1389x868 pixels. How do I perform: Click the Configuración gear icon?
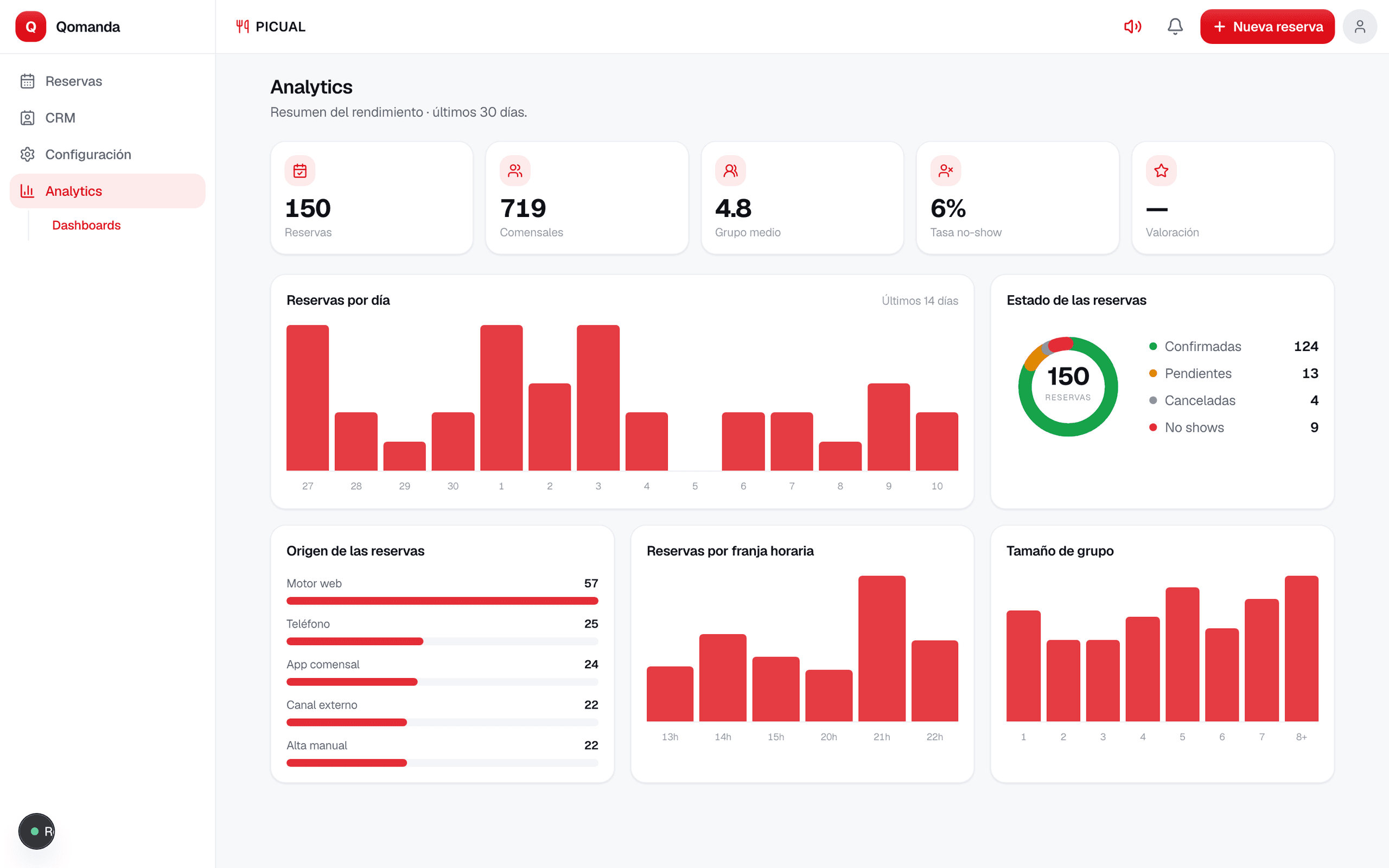point(28,155)
